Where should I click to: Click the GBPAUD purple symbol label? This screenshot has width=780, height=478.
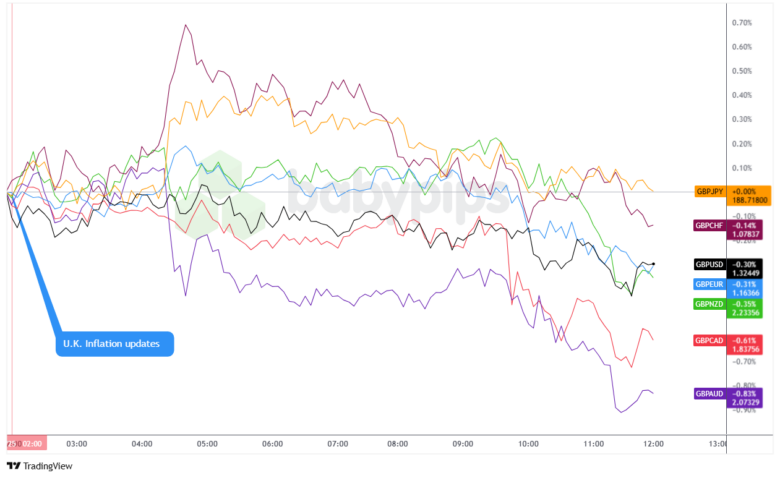click(x=709, y=394)
